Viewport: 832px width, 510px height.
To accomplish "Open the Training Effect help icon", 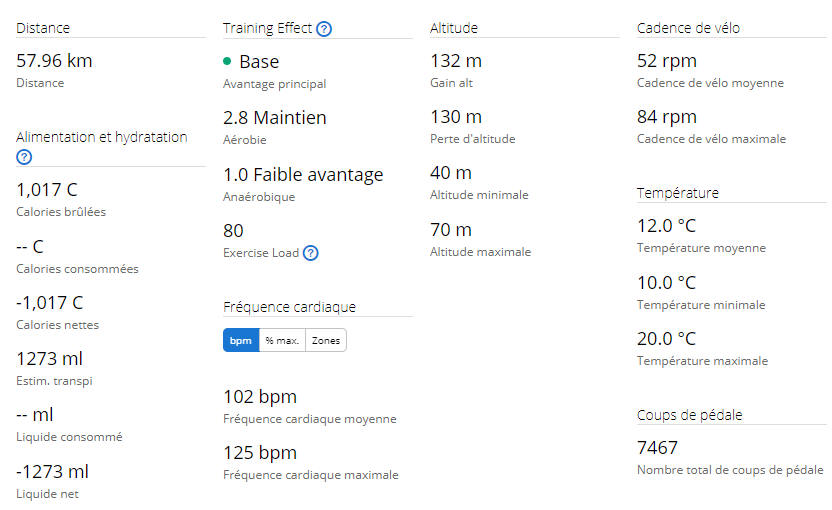I will (324, 29).
